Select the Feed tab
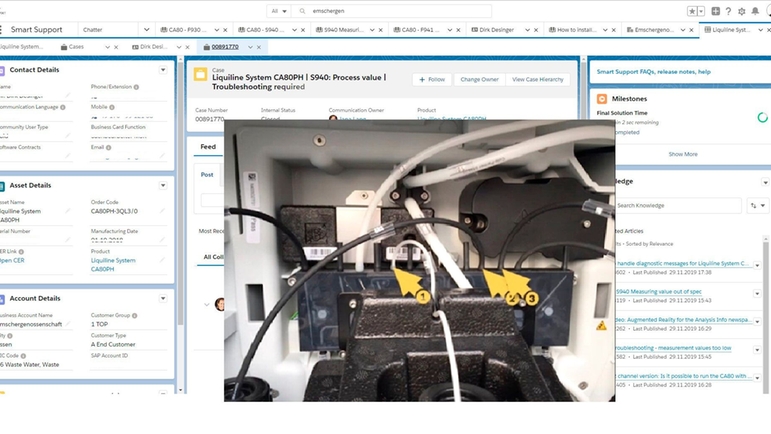The width and height of the screenshot is (771, 434). [x=208, y=147]
